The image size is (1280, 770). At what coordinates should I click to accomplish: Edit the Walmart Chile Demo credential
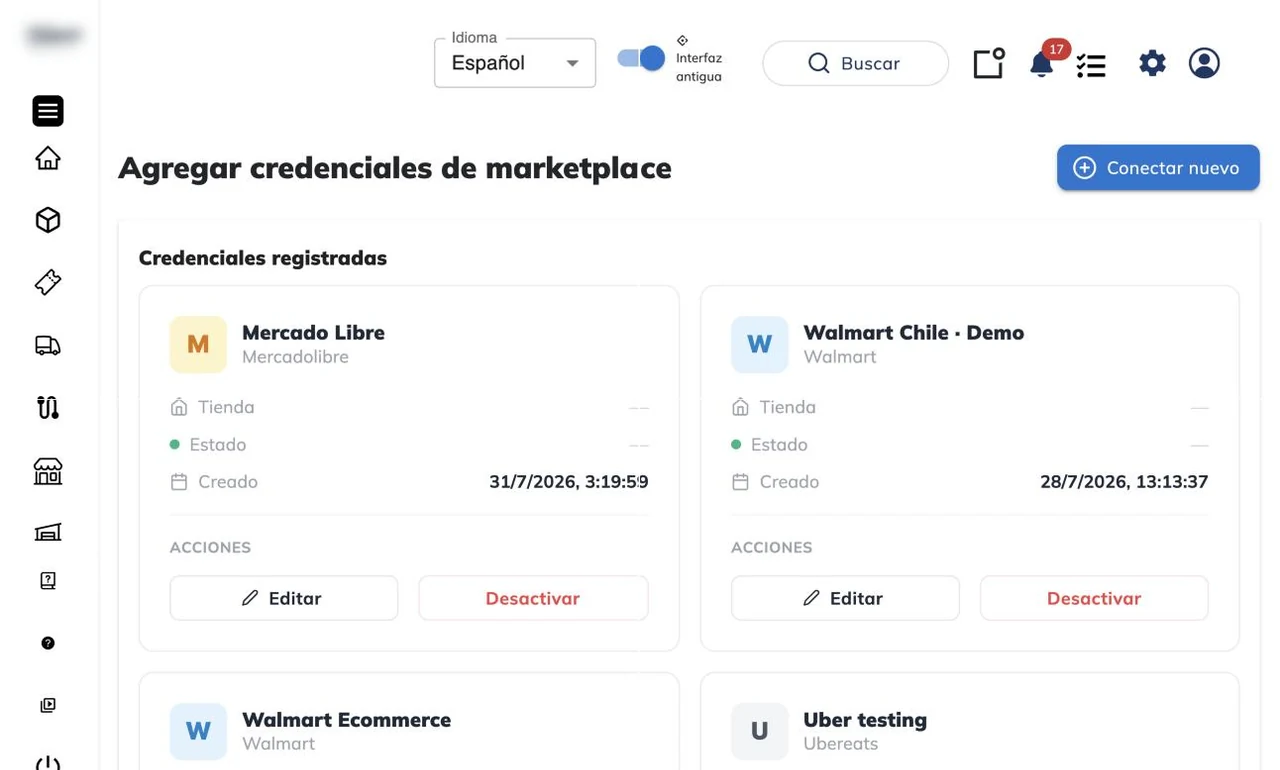tap(845, 598)
